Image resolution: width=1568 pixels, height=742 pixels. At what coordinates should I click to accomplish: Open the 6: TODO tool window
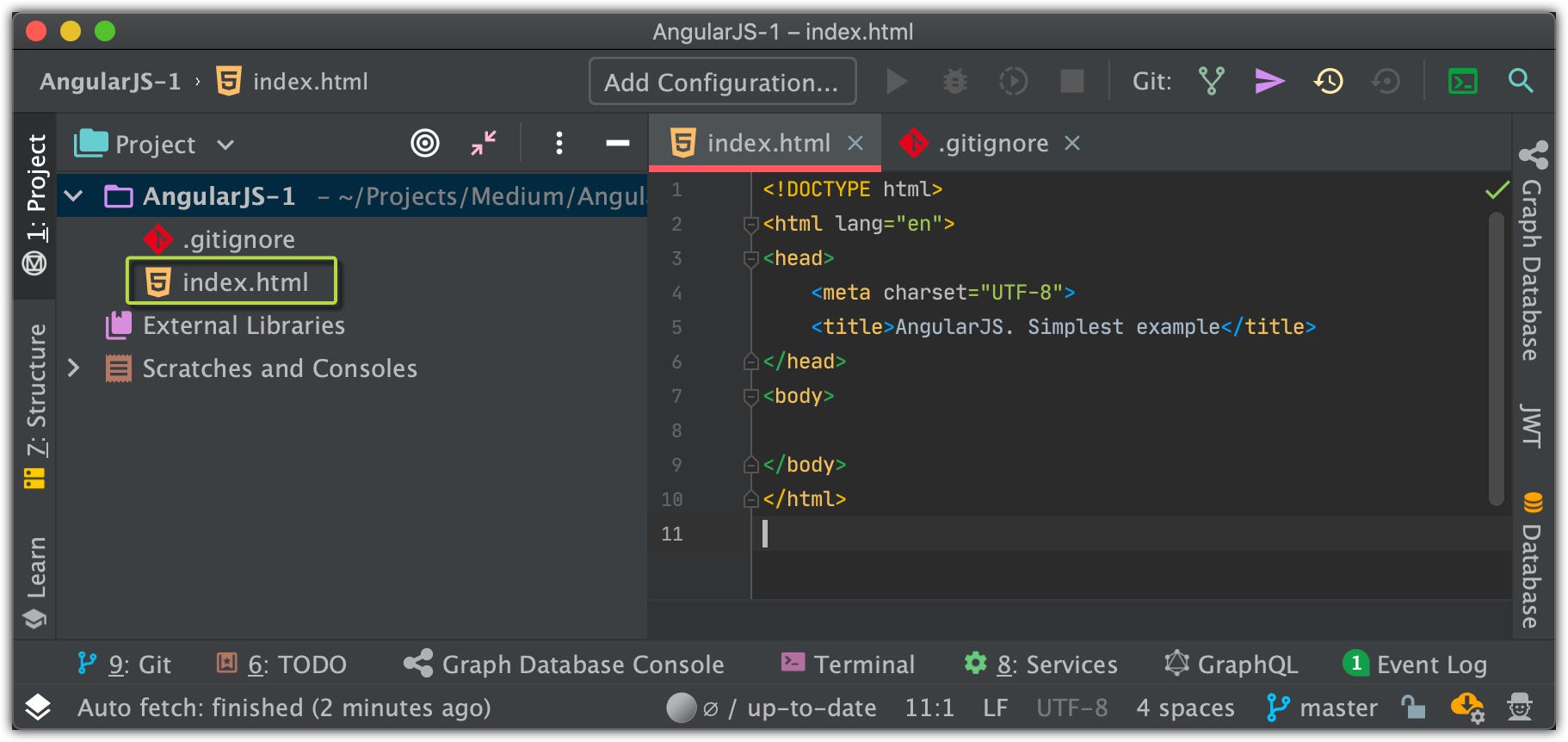(281, 665)
